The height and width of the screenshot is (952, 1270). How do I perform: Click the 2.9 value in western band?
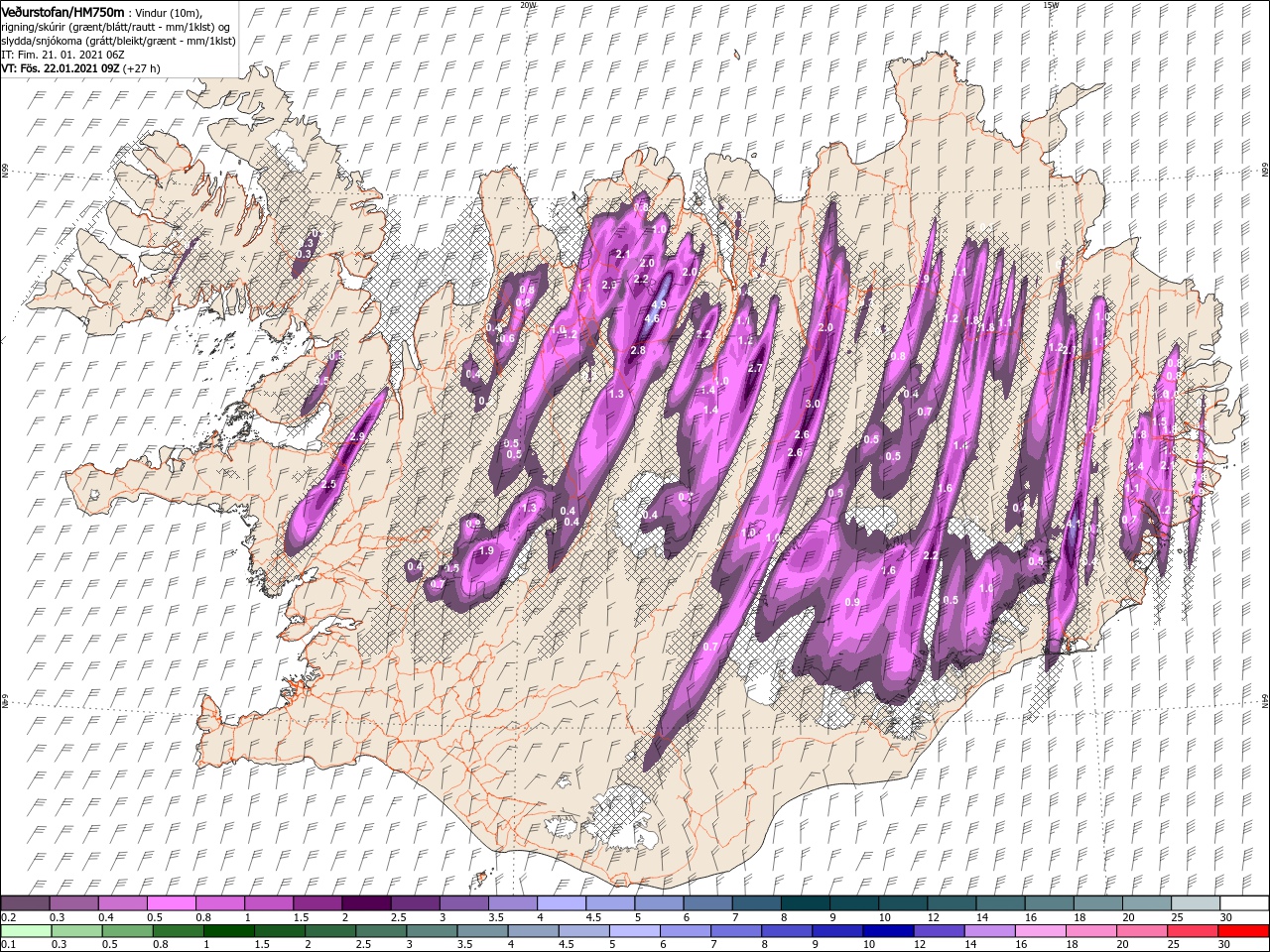(358, 436)
